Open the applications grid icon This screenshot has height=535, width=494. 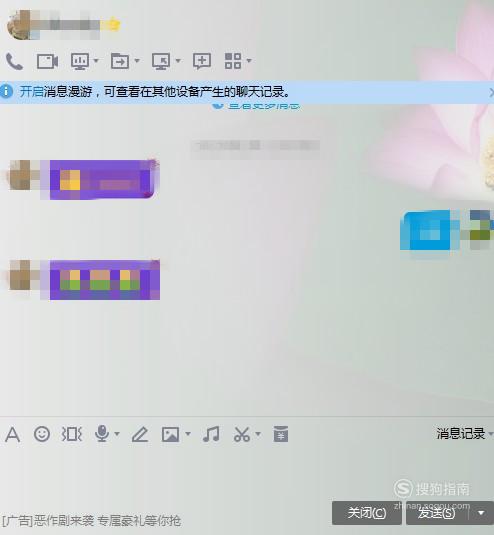point(233,61)
